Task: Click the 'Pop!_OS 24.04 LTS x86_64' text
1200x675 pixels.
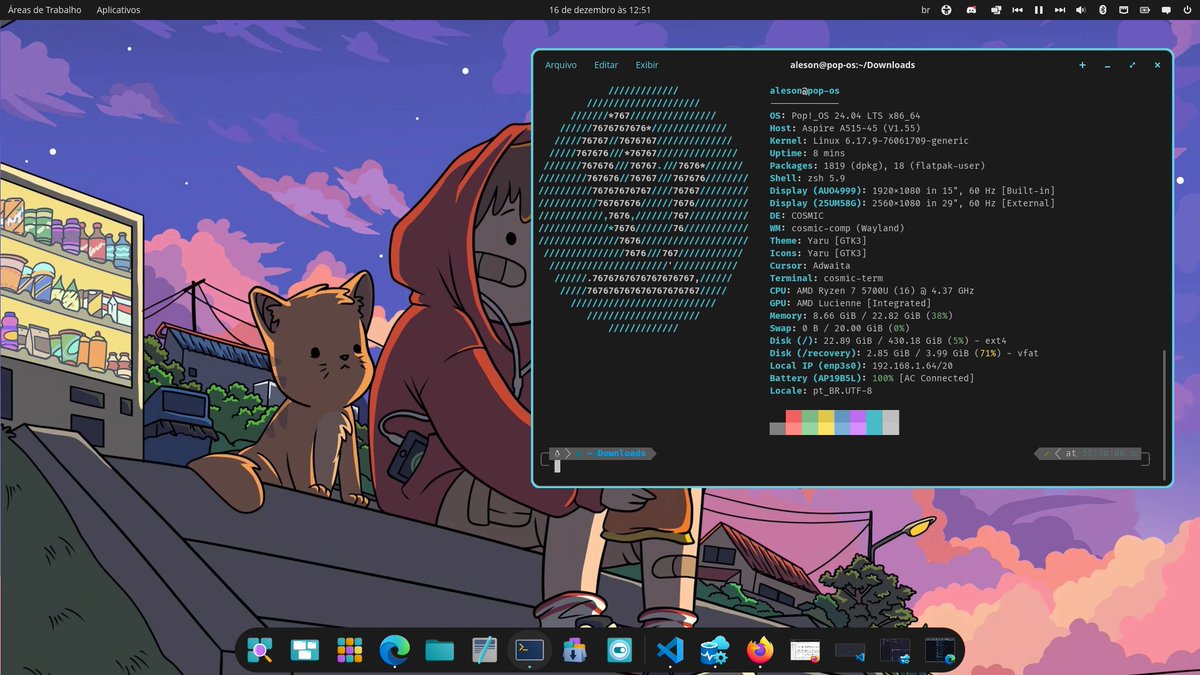Action: pyautogui.click(x=856, y=116)
